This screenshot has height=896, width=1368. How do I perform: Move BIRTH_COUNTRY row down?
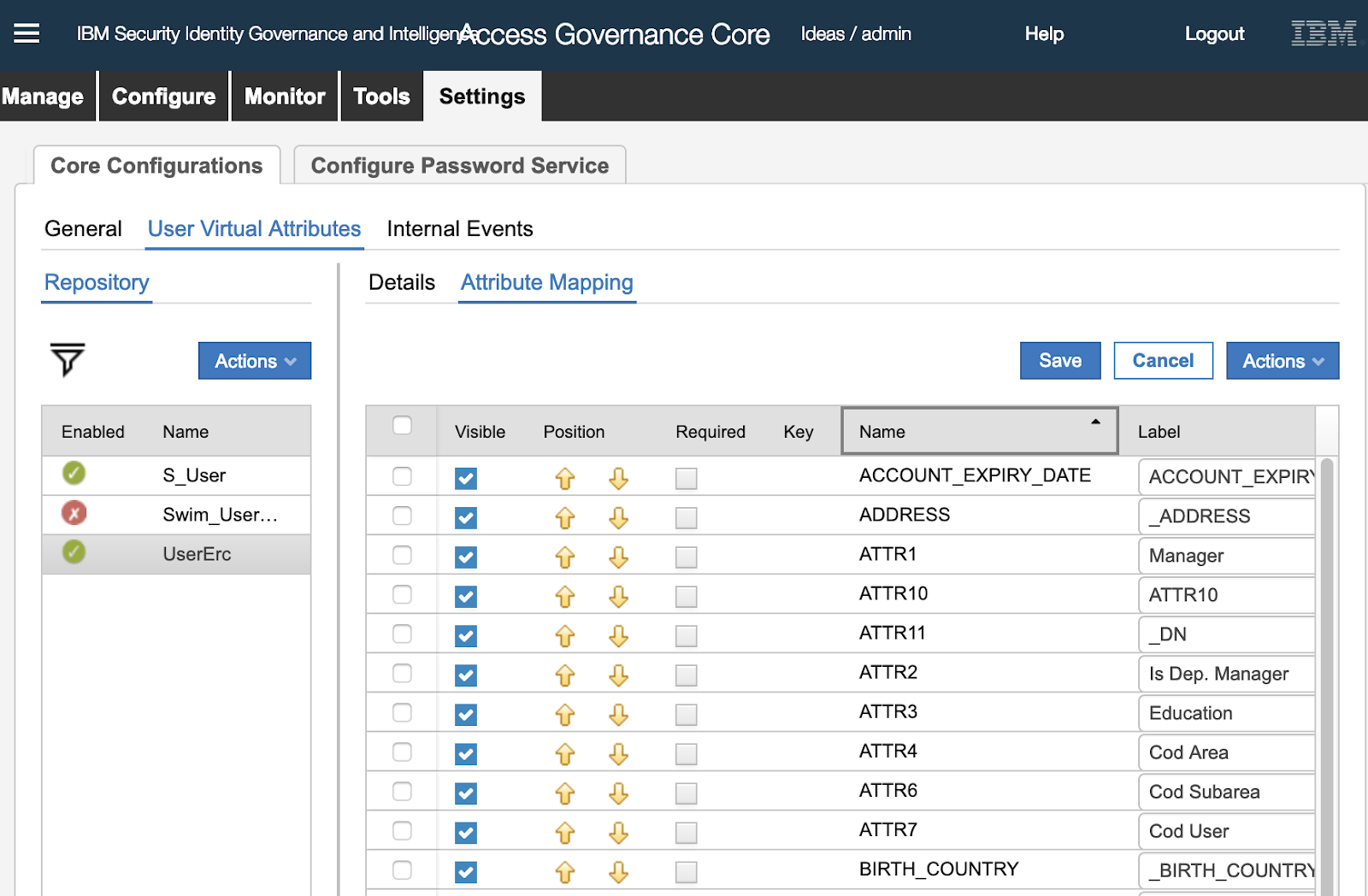[619, 871]
